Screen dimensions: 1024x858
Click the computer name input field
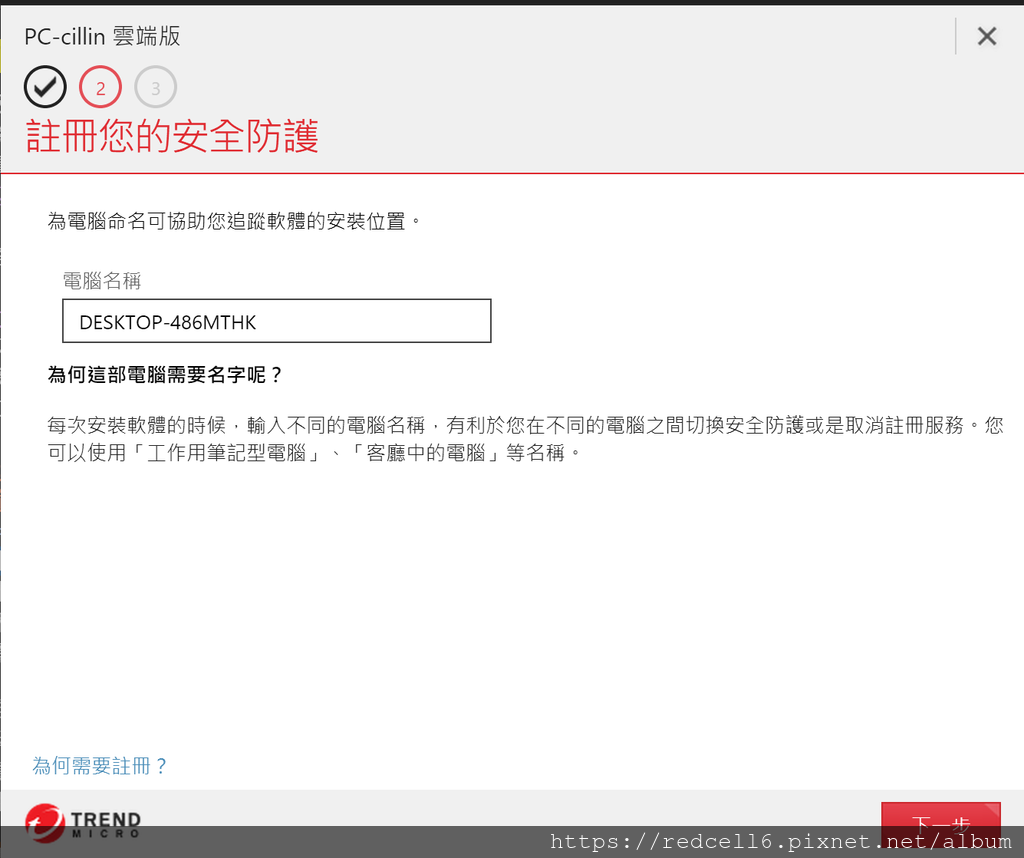tap(277, 321)
